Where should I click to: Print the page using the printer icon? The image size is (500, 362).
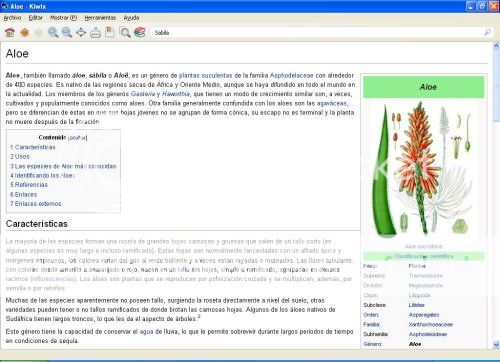pyautogui.click(x=95, y=33)
